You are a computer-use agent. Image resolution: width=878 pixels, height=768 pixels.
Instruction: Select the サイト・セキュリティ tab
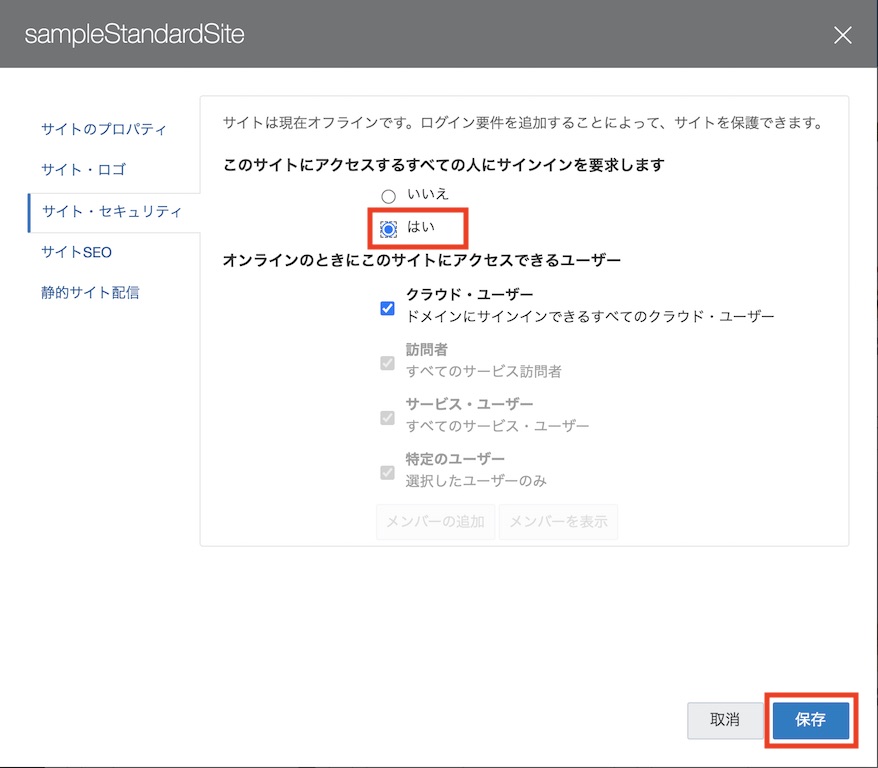click(x=112, y=211)
